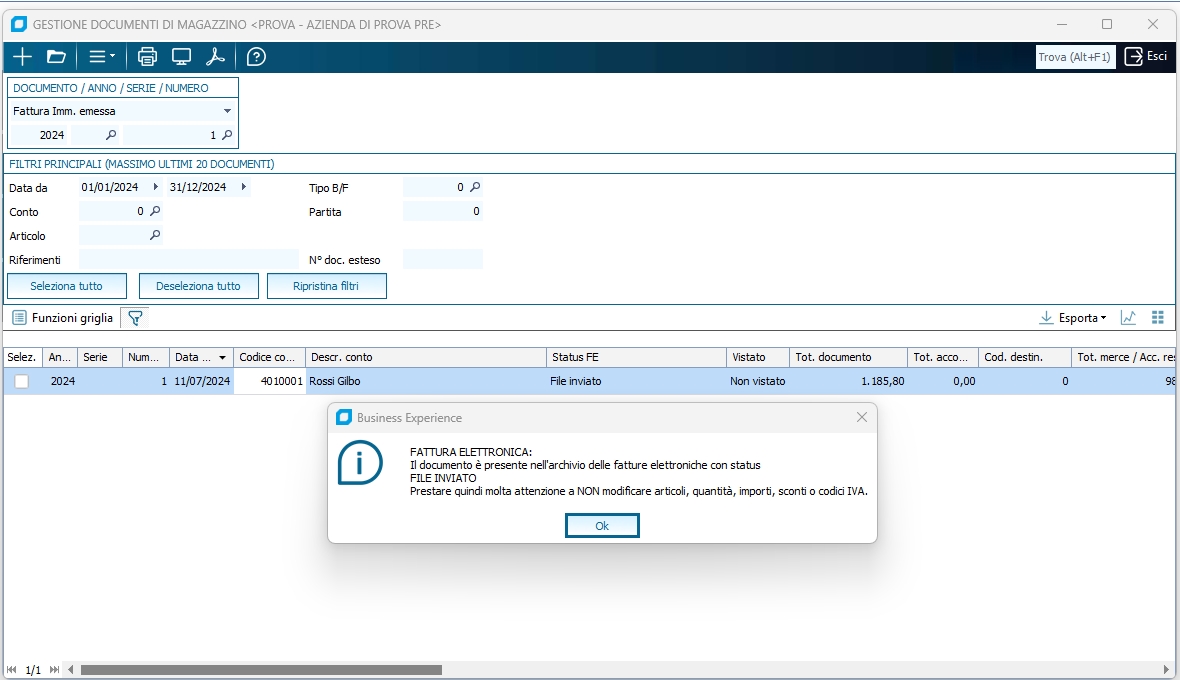Click the N° doc. esteso field

[x=442, y=260]
